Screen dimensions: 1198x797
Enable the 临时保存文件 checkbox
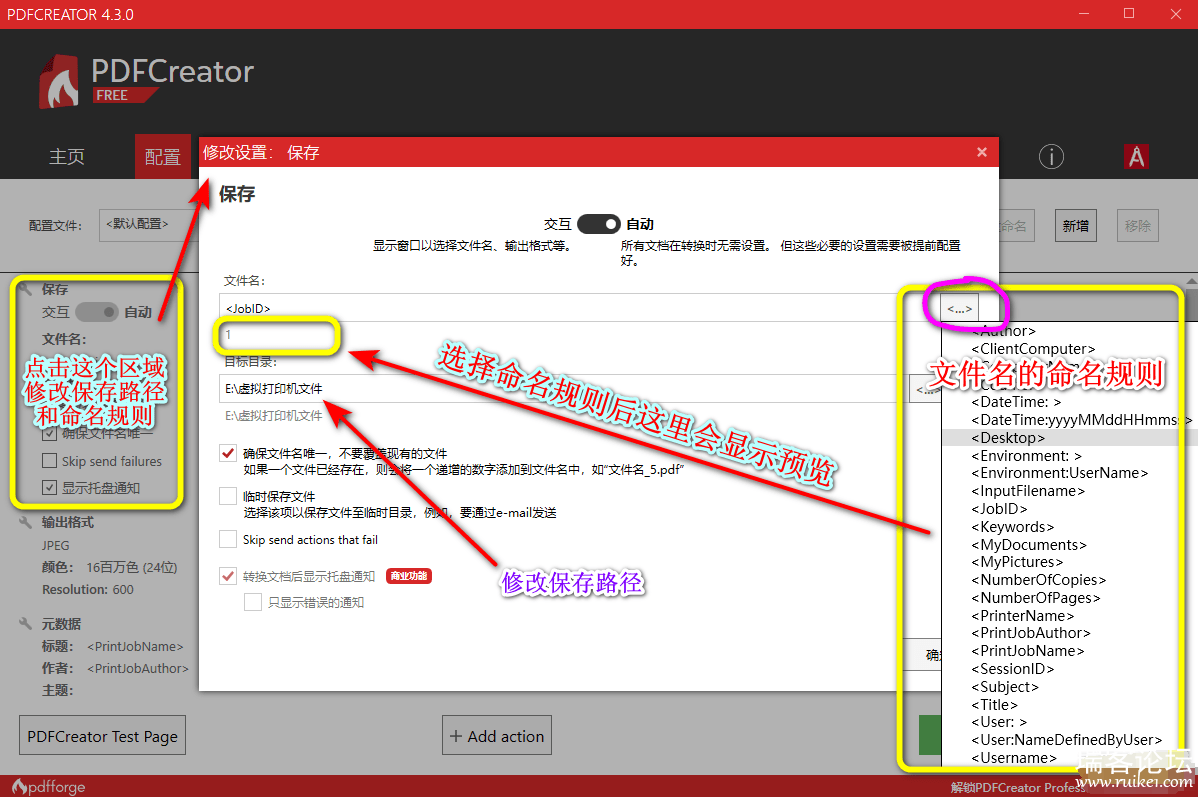pyautogui.click(x=228, y=496)
